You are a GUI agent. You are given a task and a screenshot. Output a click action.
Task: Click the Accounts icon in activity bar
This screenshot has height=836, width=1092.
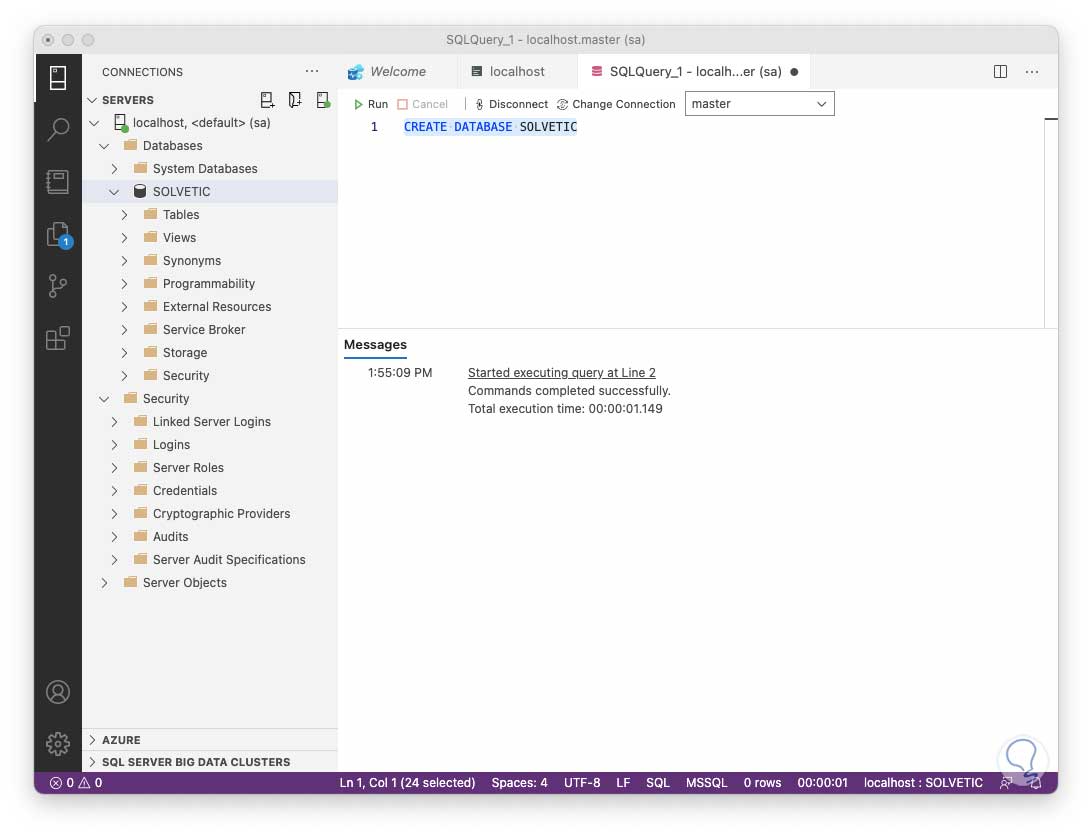click(x=58, y=692)
